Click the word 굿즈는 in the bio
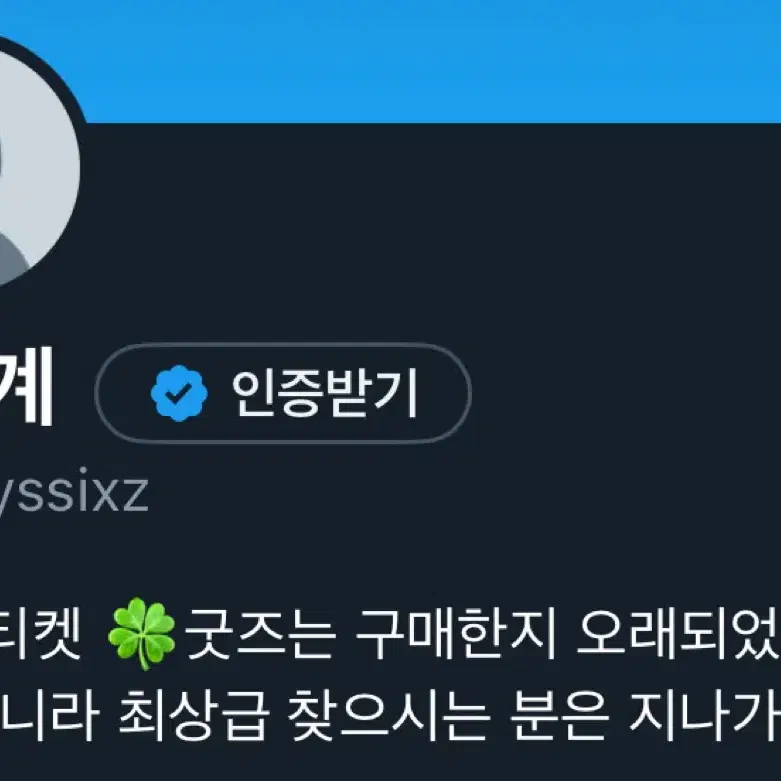The height and width of the screenshot is (781, 781). tap(260, 634)
